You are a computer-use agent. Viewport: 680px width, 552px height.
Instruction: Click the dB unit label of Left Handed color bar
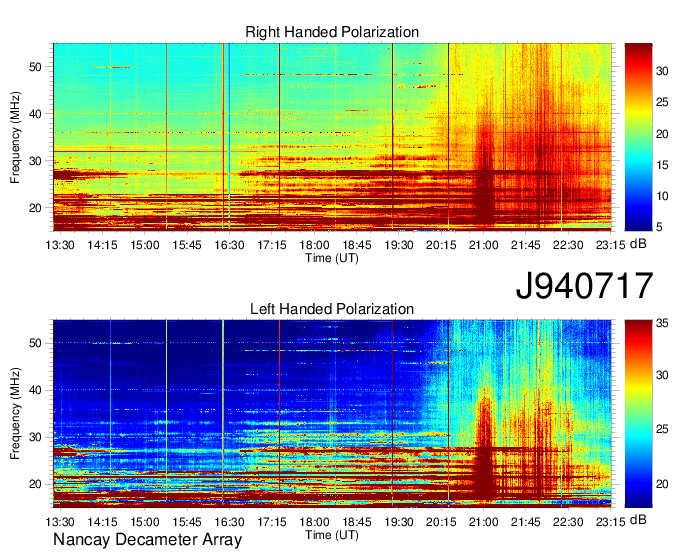638,520
